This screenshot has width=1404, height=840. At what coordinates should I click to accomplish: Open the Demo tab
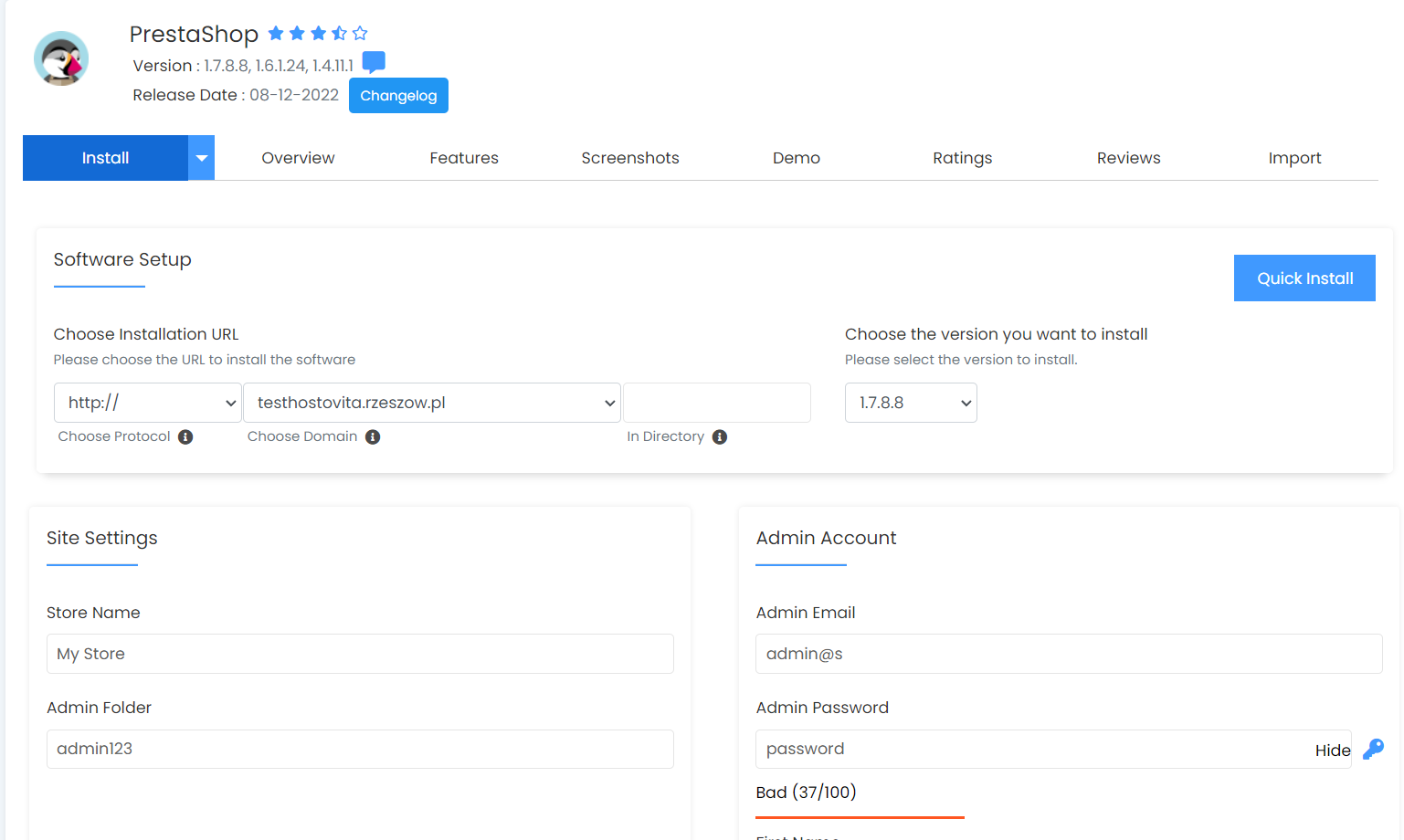(x=797, y=158)
